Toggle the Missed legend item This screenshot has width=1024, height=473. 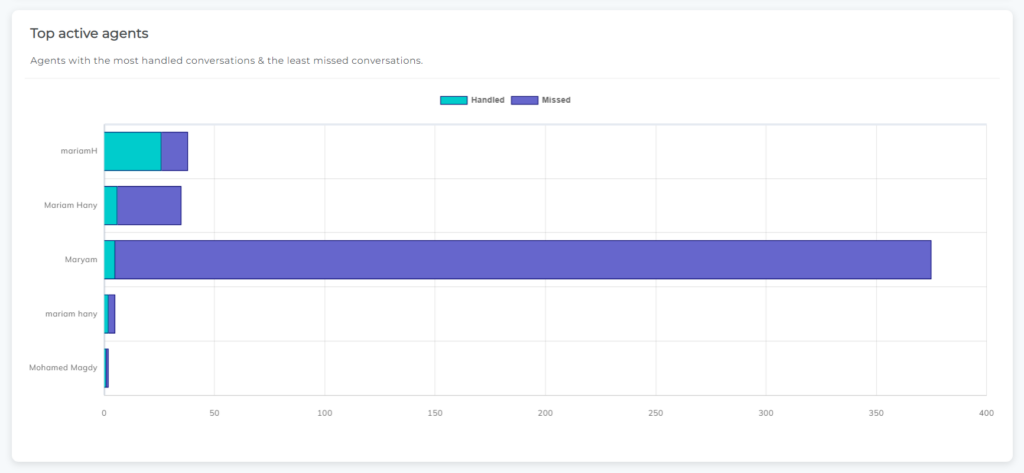[541, 100]
